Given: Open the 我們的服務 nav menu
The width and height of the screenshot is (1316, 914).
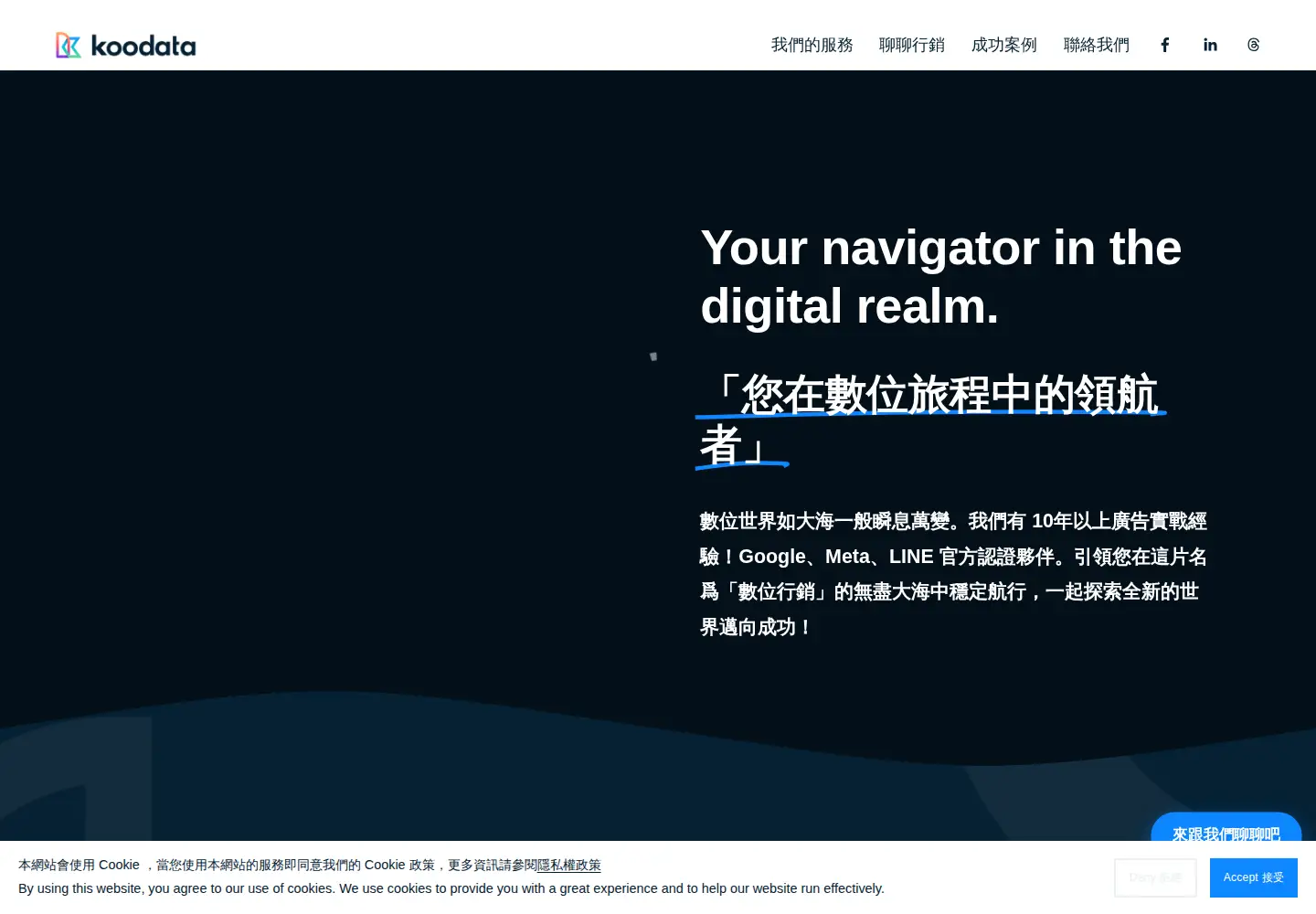Looking at the screenshot, I should 812,45.
